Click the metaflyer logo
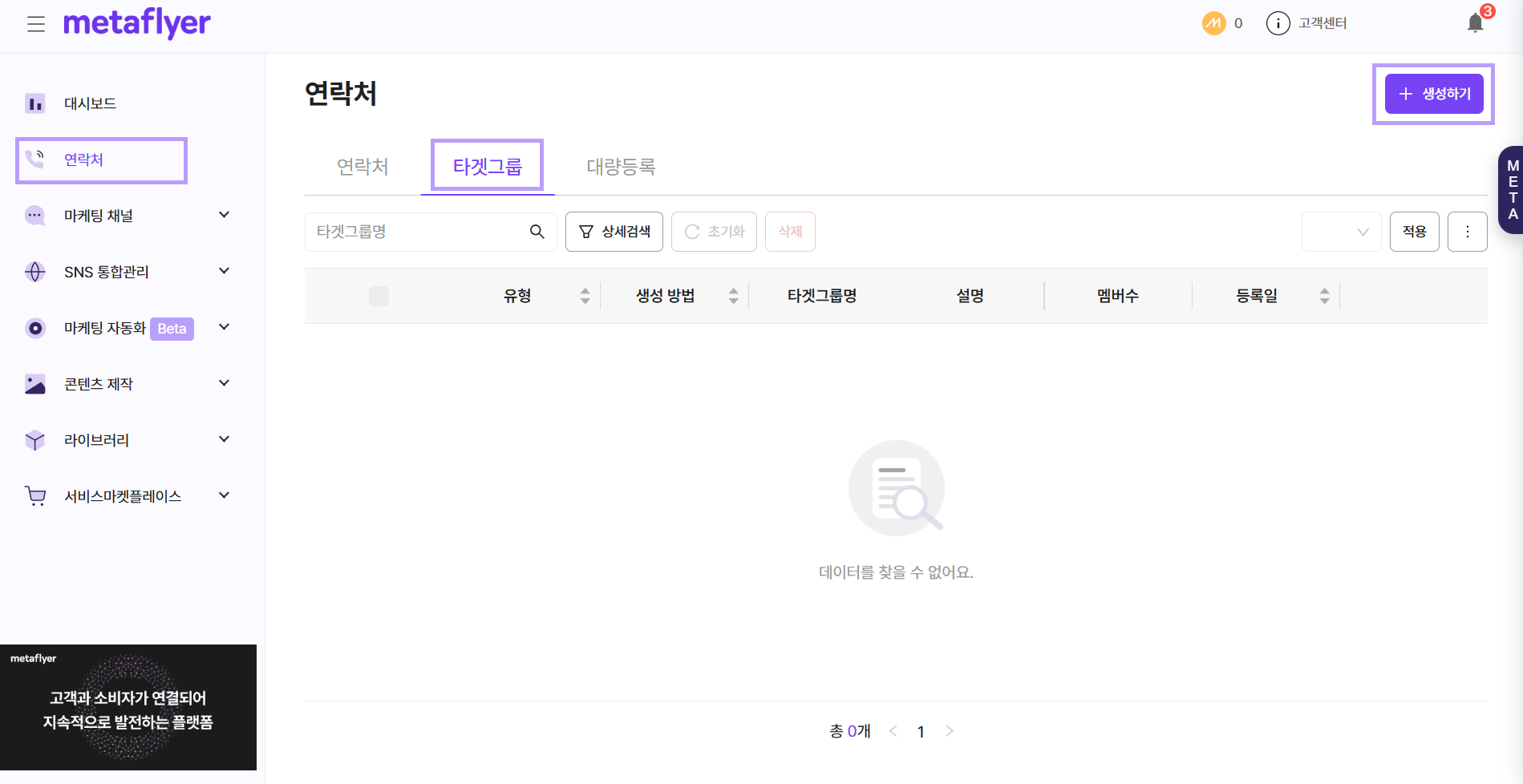This screenshot has width=1523, height=784. point(137,23)
